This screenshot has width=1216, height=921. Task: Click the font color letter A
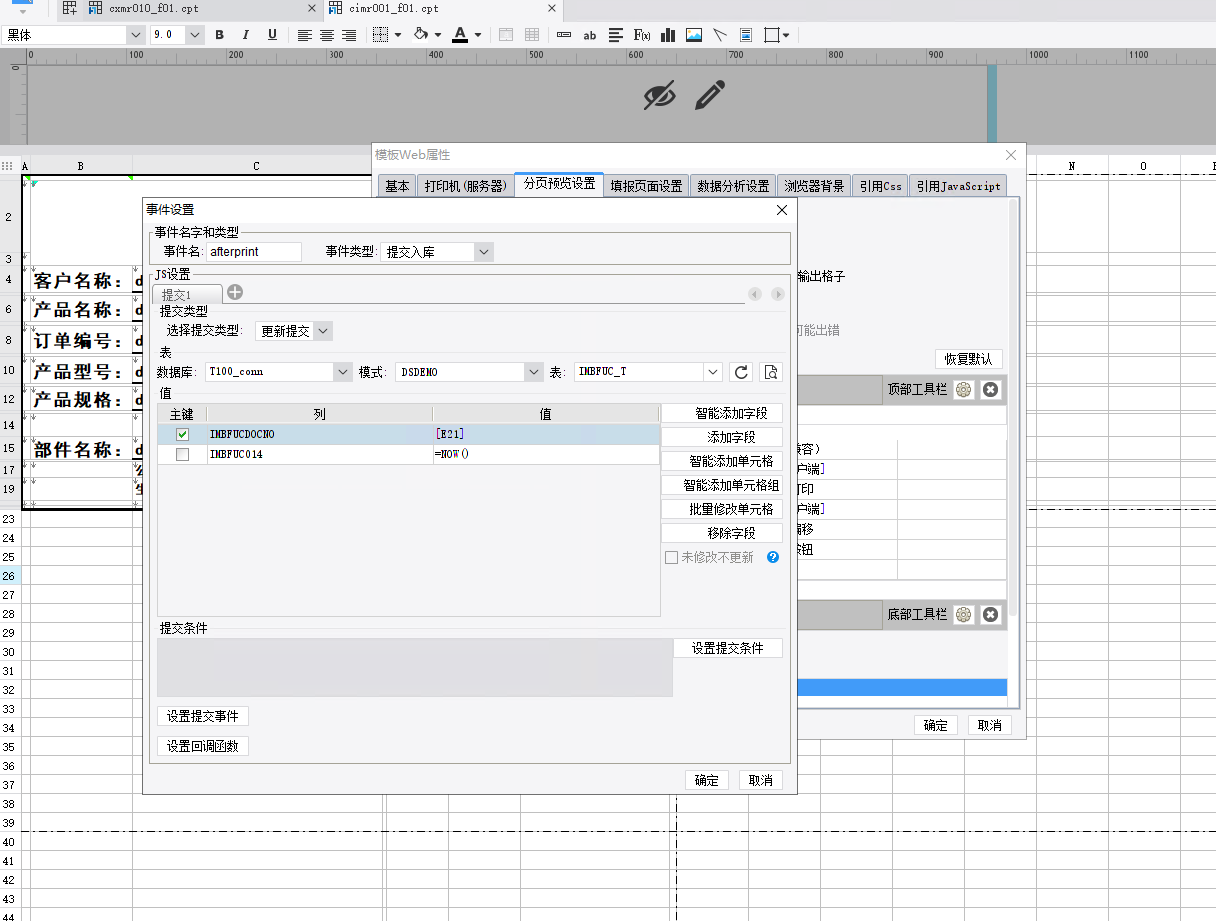460,35
